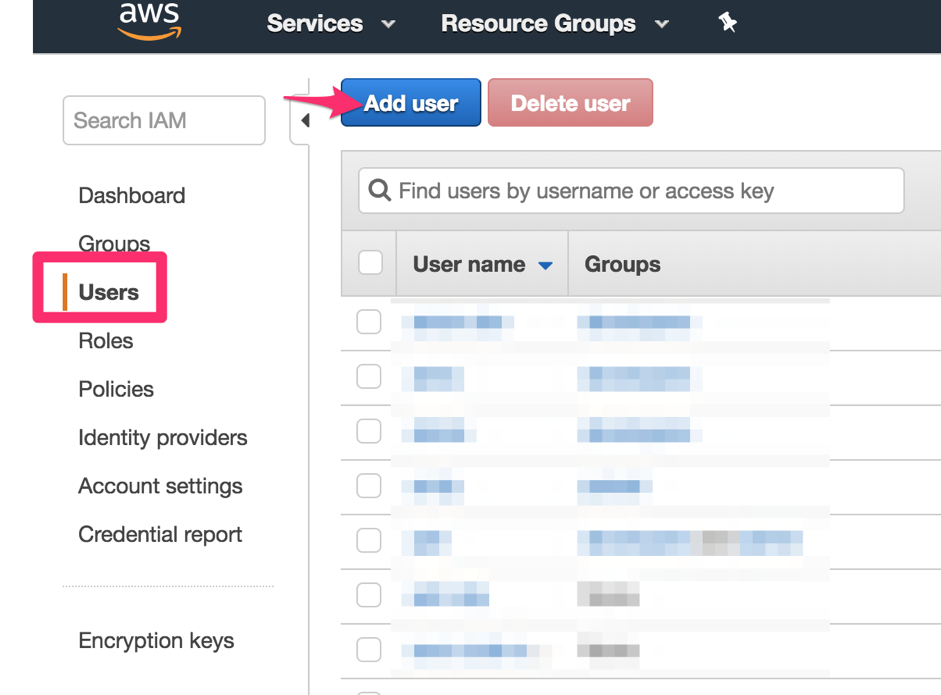Select Identity providers in the sidebar
This screenshot has height=695, width=941.
click(x=162, y=438)
